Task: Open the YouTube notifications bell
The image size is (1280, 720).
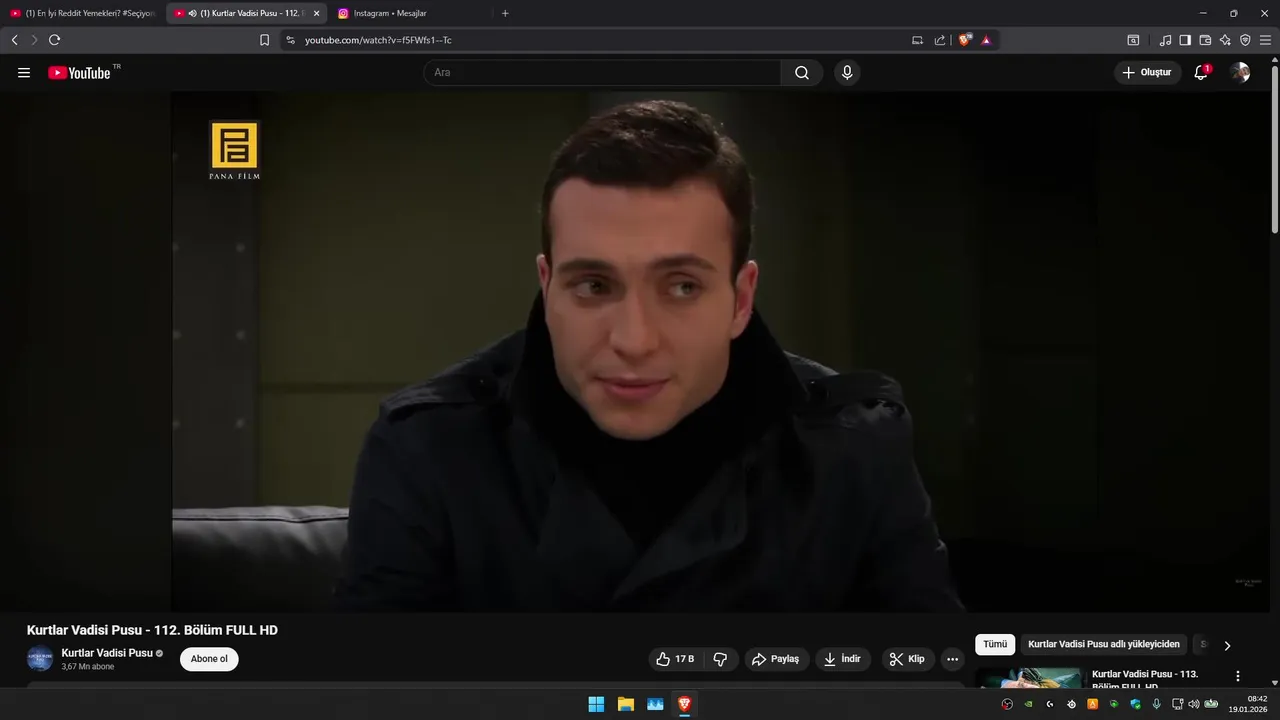Action: tap(1201, 73)
